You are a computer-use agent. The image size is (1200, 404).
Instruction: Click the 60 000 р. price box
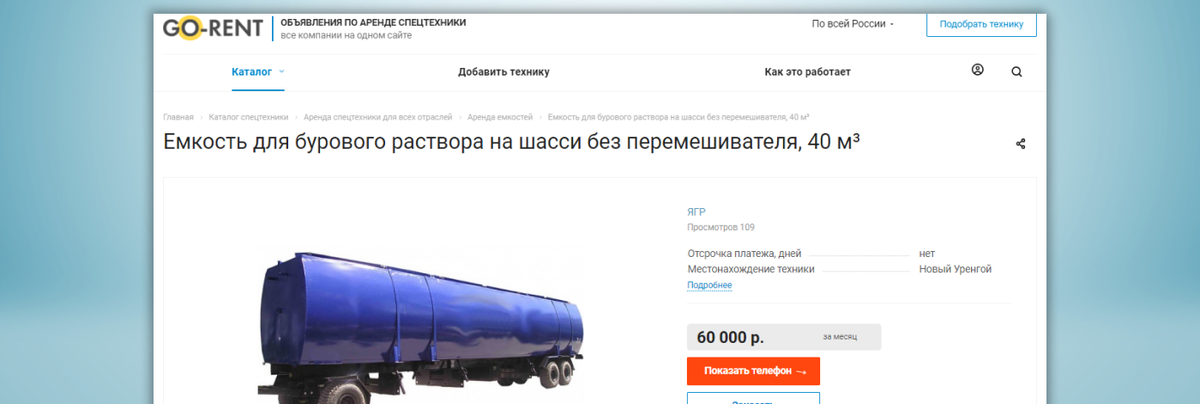click(x=784, y=337)
